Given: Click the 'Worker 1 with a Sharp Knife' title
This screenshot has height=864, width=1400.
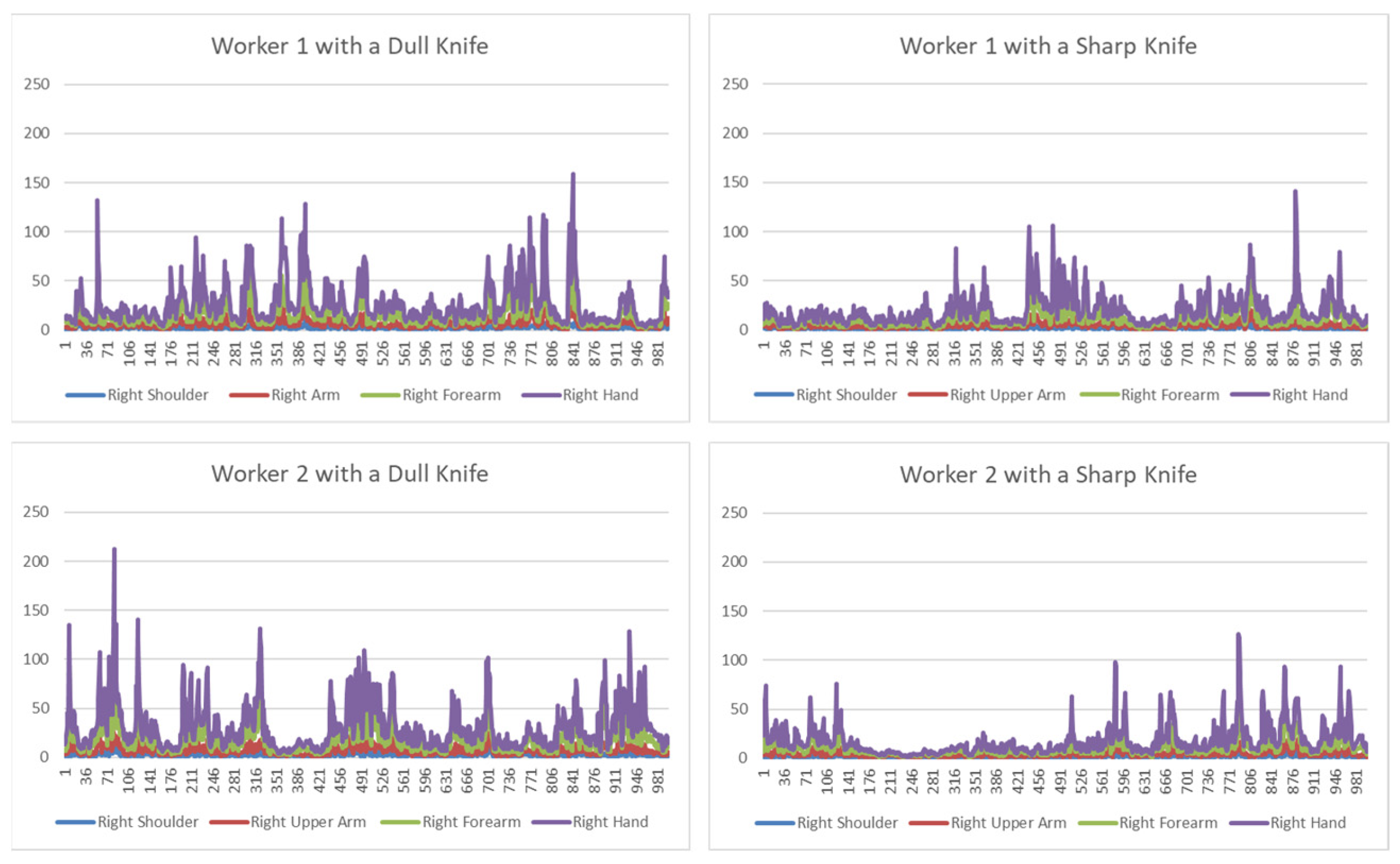Looking at the screenshot, I should [1048, 46].
